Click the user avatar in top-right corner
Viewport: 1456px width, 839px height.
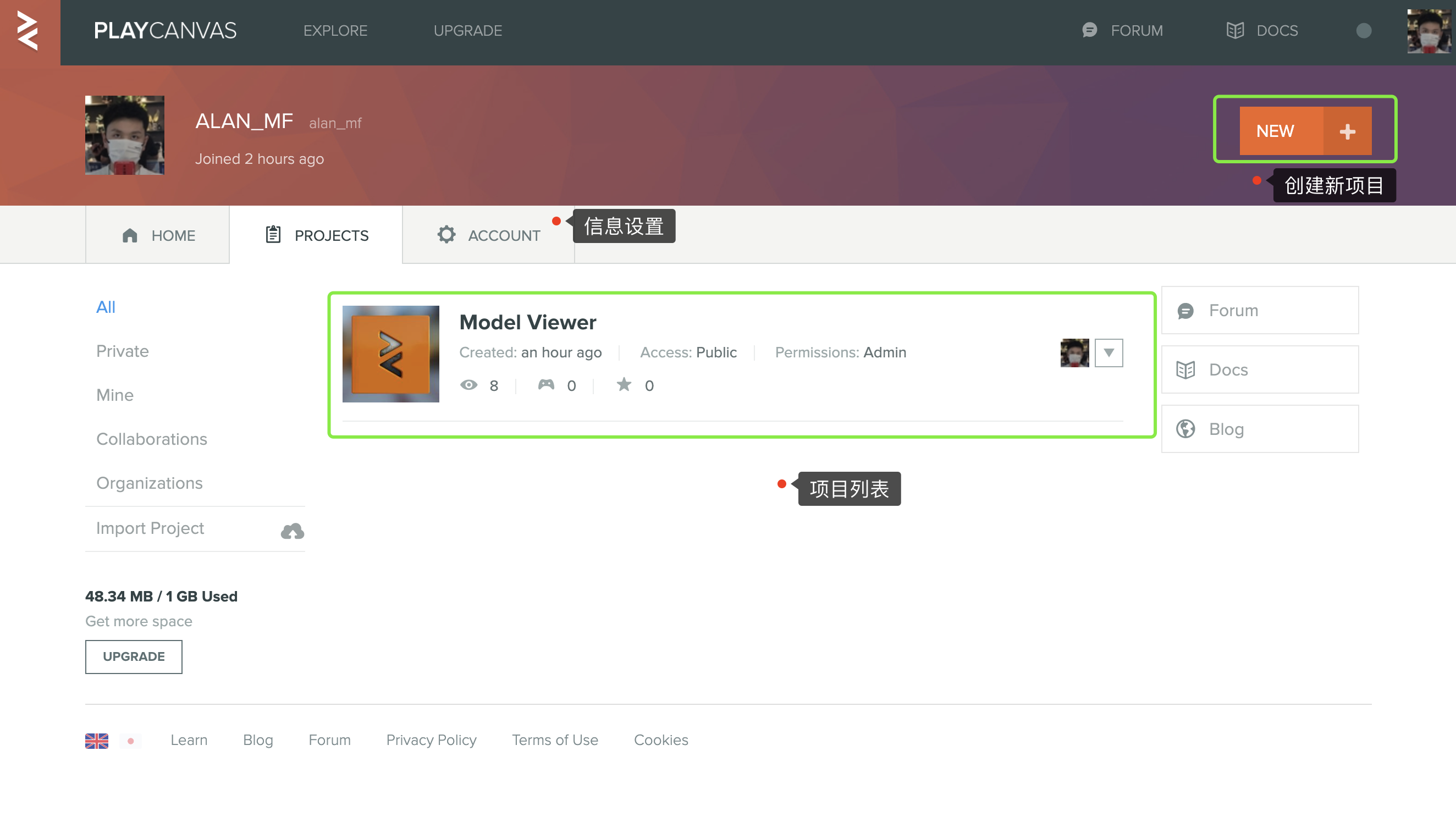tap(1429, 31)
